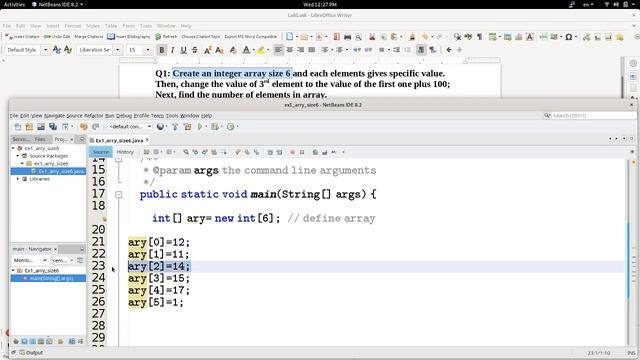Click the Insert Table icon in Writer
The height and width of the screenshot is (360, 640).
click(493, 37)
